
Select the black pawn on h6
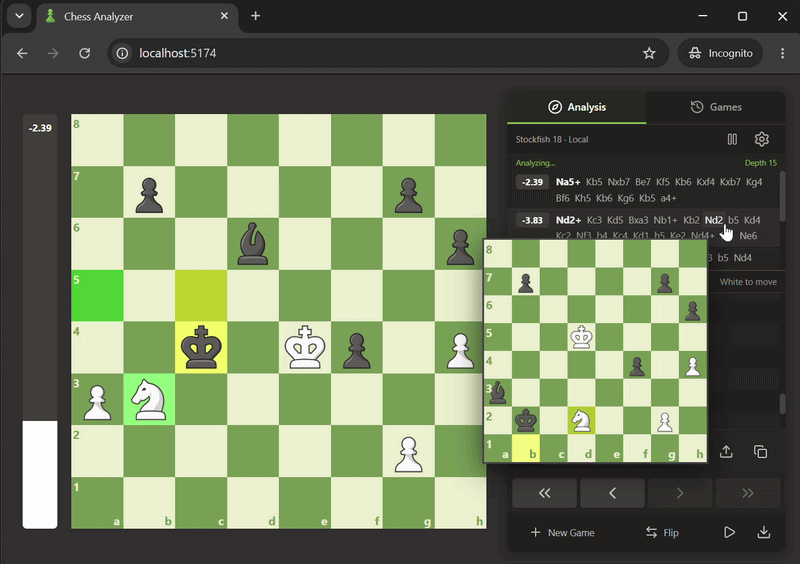460,244
